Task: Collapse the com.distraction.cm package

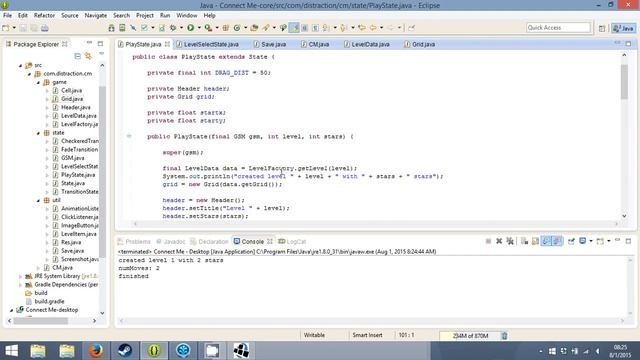Action: [29, 74]
